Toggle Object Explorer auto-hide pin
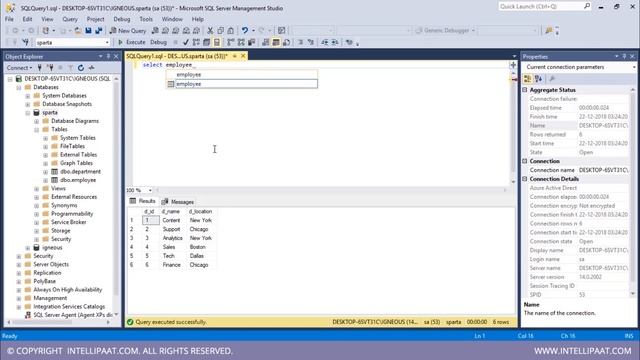640x360 pixels. coord(108,56)
